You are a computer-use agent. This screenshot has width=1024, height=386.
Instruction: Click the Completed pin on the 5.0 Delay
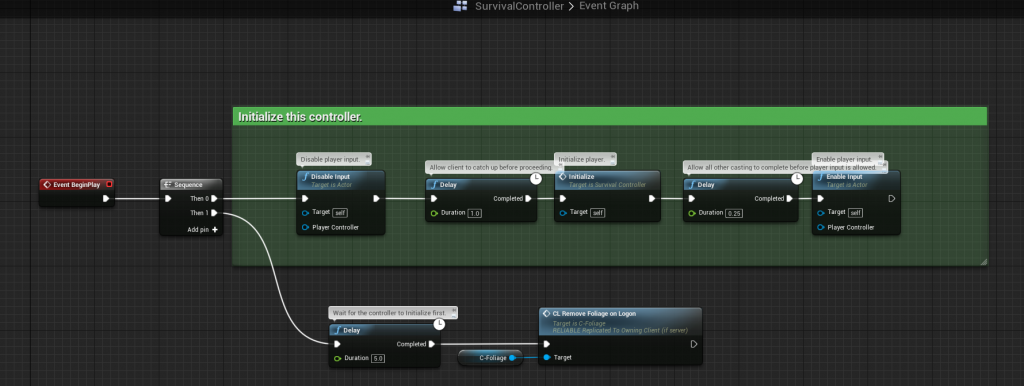pyautogui.click(x=431, y=344)
